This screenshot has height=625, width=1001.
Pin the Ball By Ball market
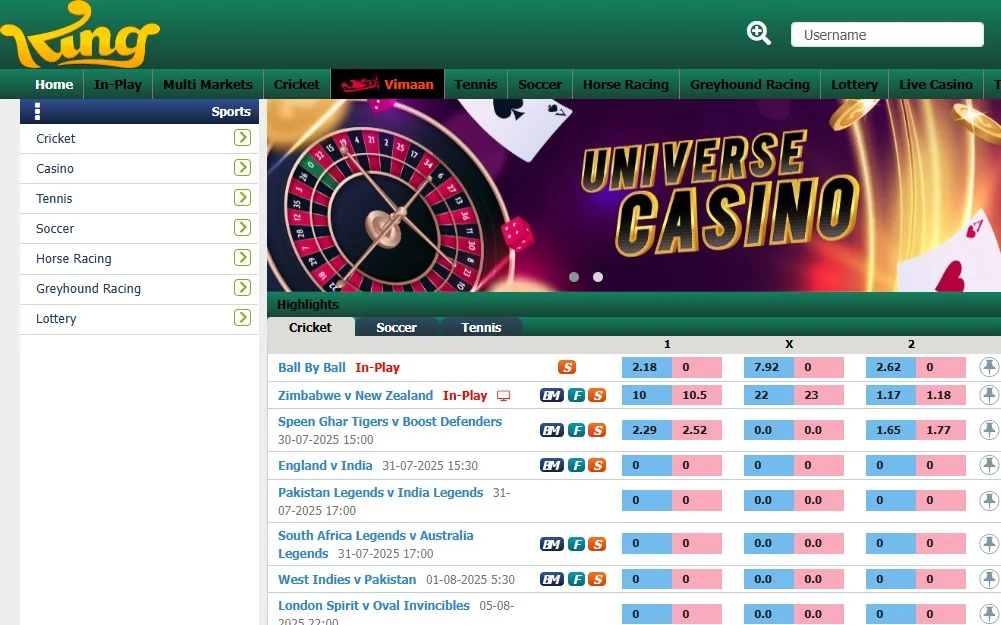pos(989,367)
